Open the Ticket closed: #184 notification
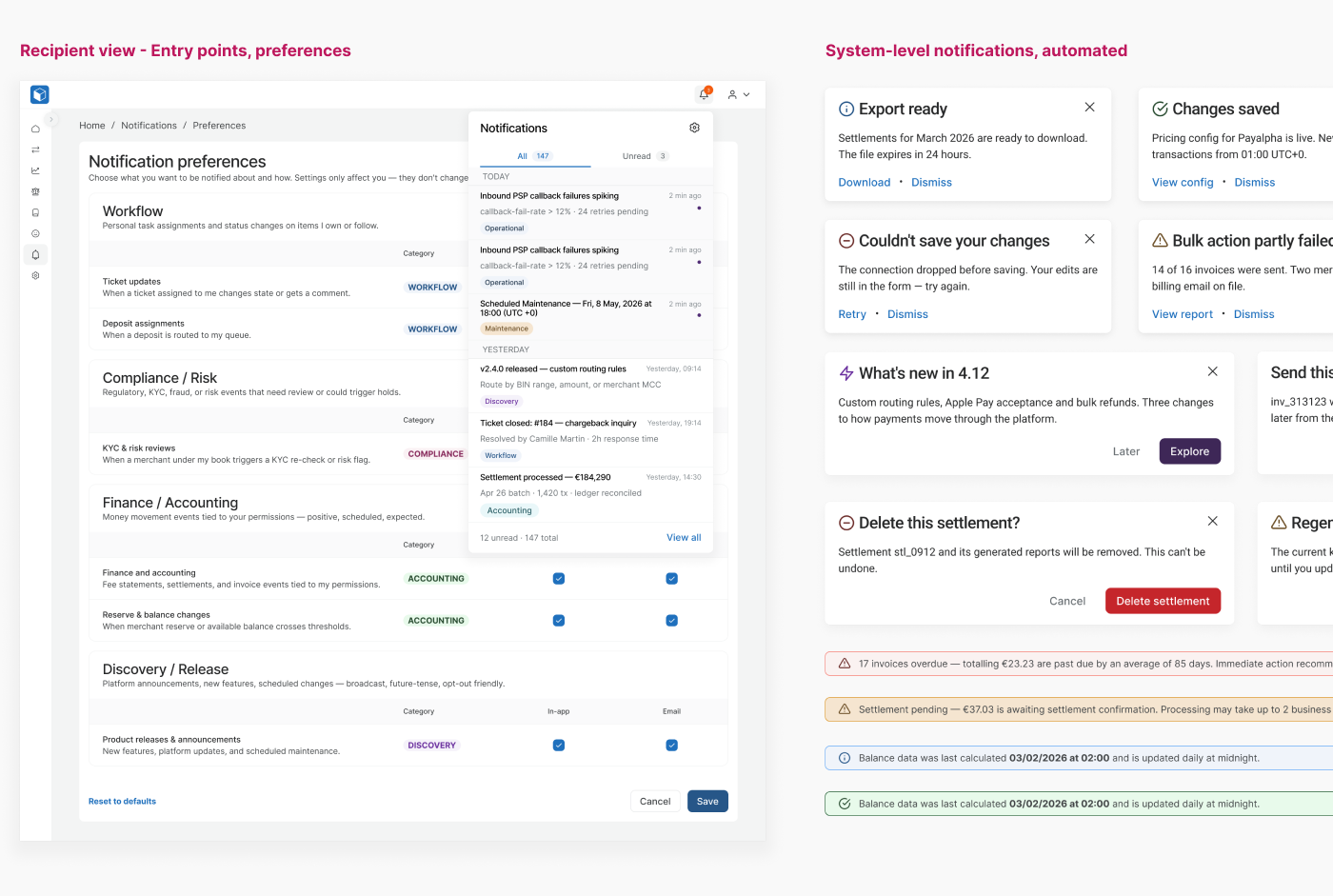The width and height of the screenshot is (1333, 896). tap(590, 439)
